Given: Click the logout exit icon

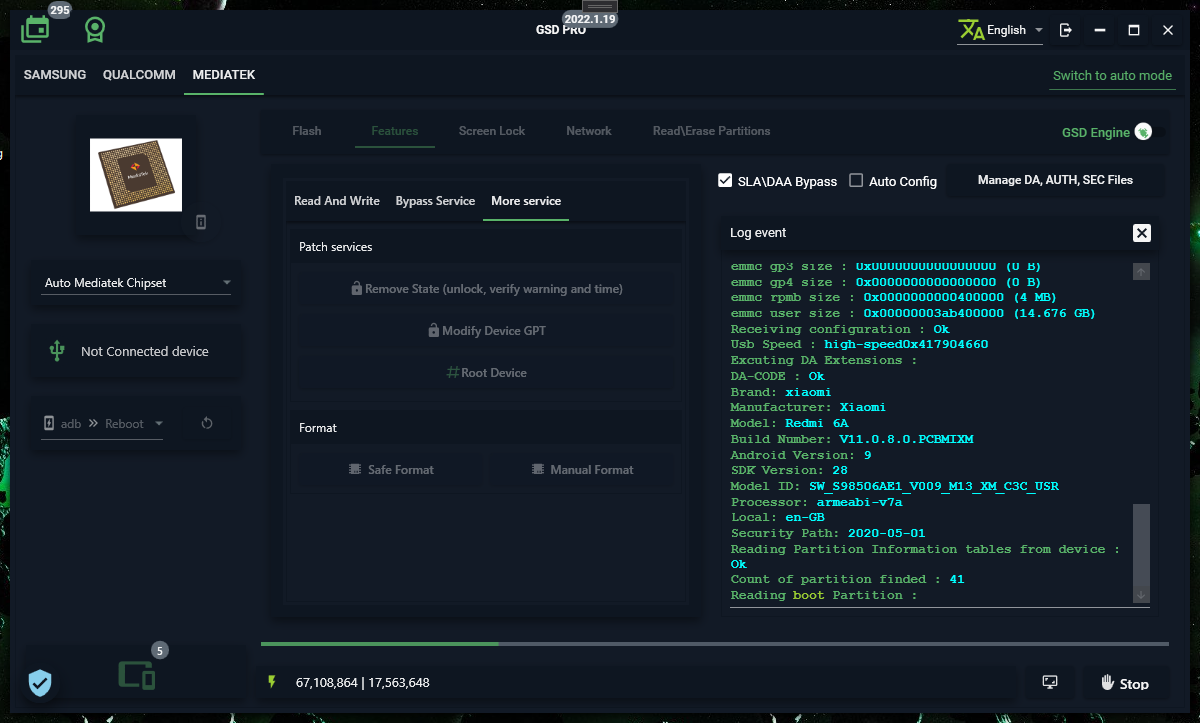Looking at the screenshot, I should (x=1066, y=30).
